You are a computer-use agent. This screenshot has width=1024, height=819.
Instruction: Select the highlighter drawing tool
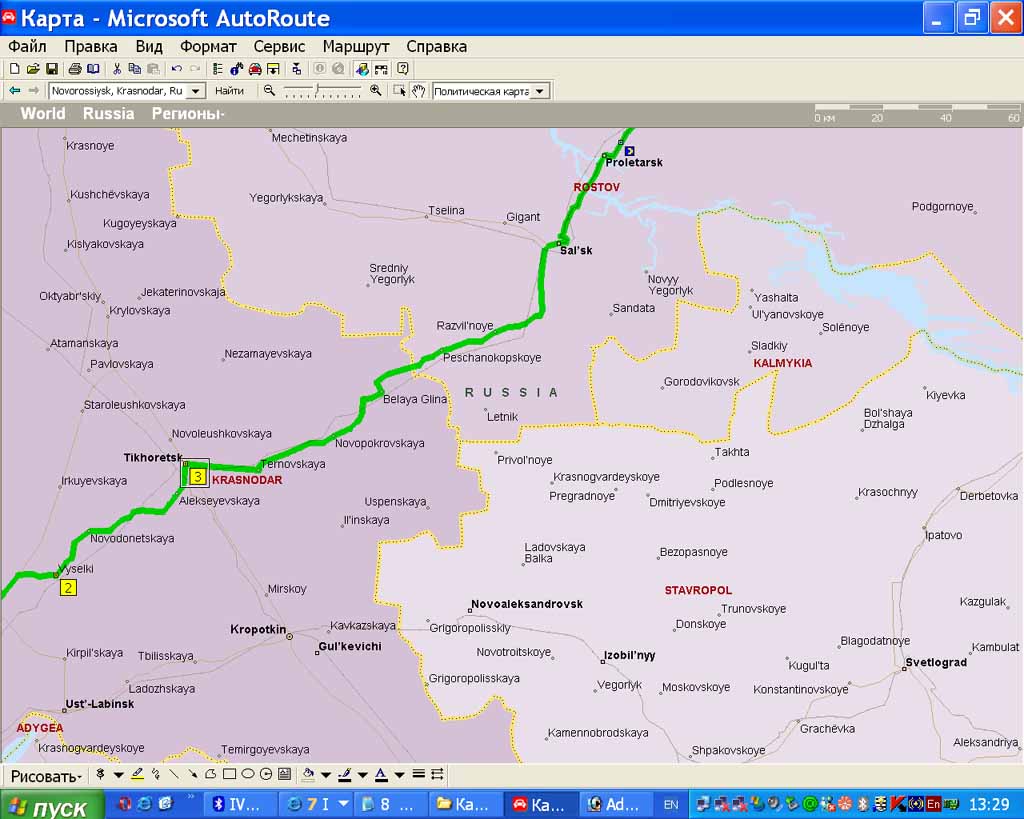point(137,774)
